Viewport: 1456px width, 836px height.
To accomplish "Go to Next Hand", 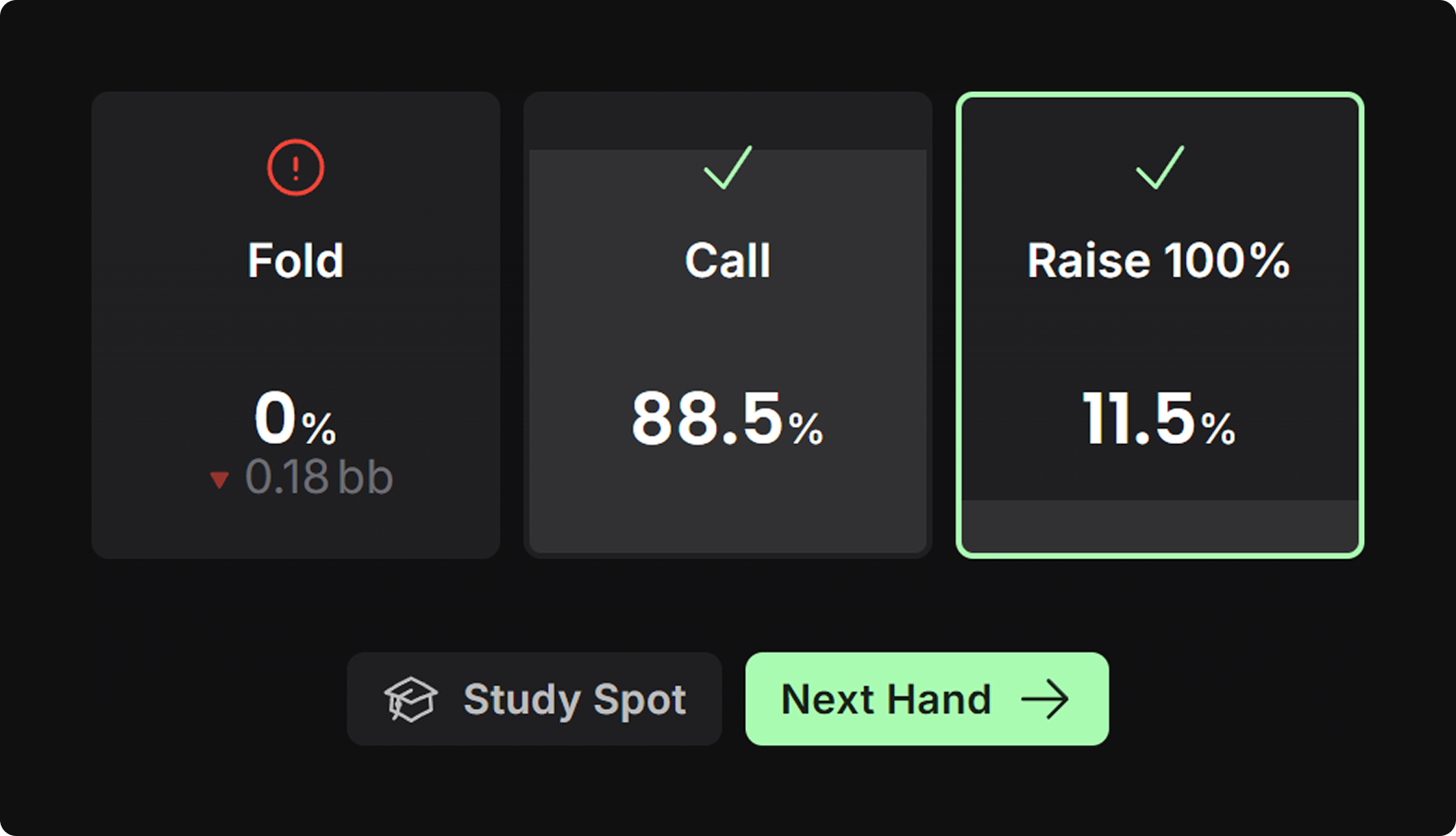I will click(x=927, y=699).
